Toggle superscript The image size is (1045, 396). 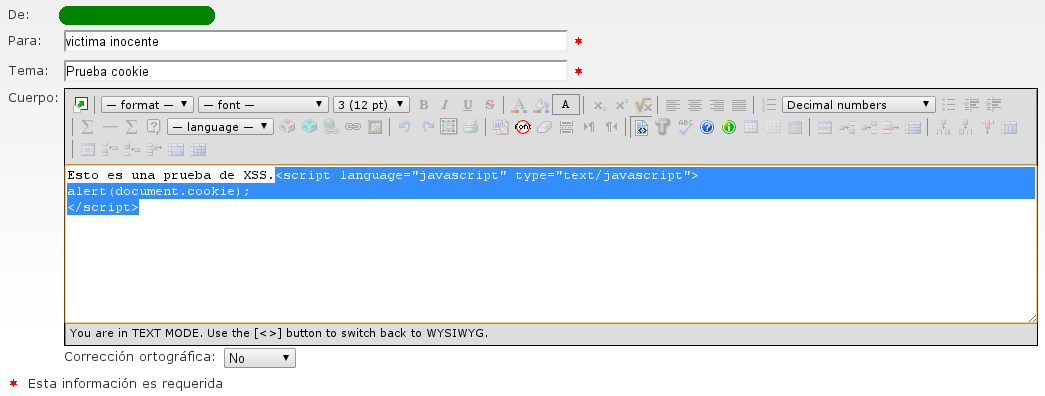point(621,105)
